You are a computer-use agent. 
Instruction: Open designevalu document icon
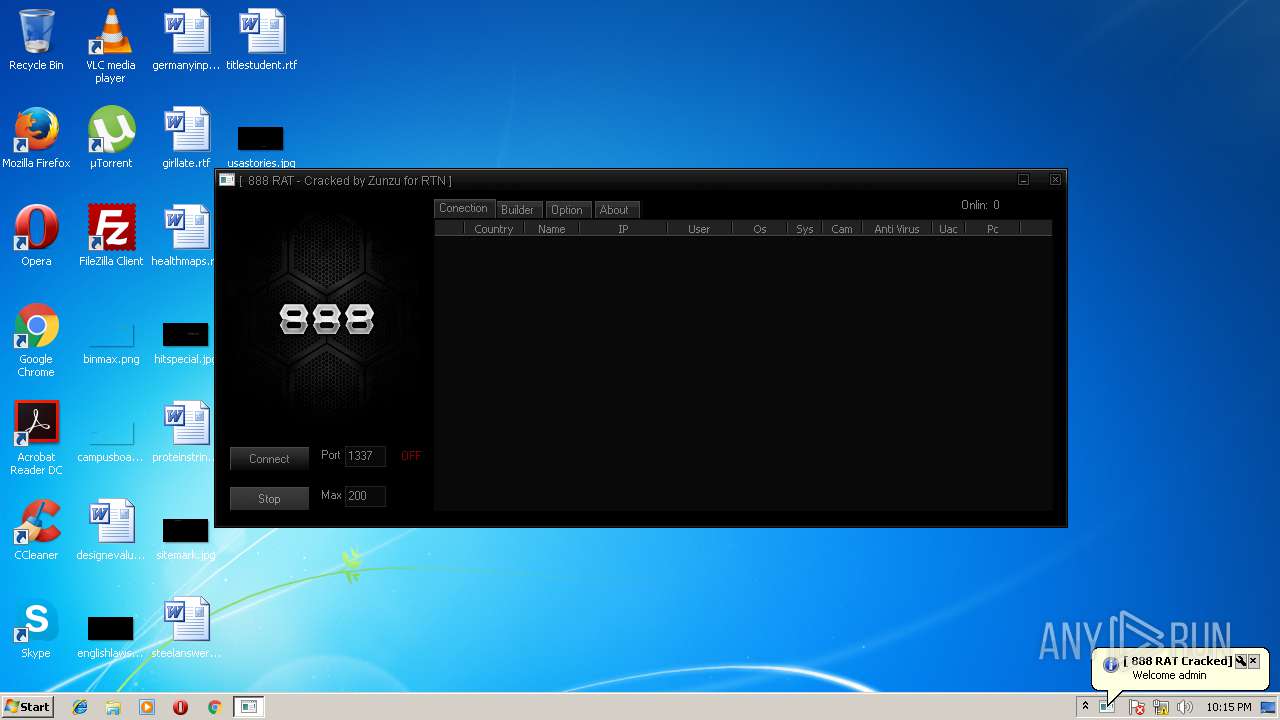click(111, 530)
